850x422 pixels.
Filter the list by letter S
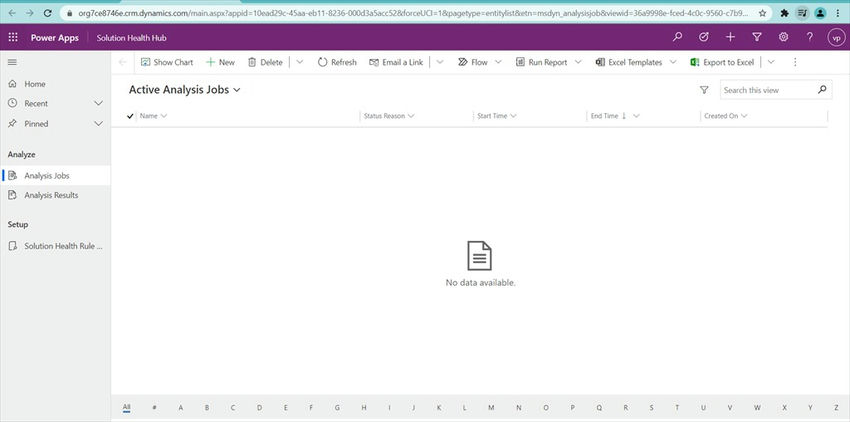[x=651, y=407]
